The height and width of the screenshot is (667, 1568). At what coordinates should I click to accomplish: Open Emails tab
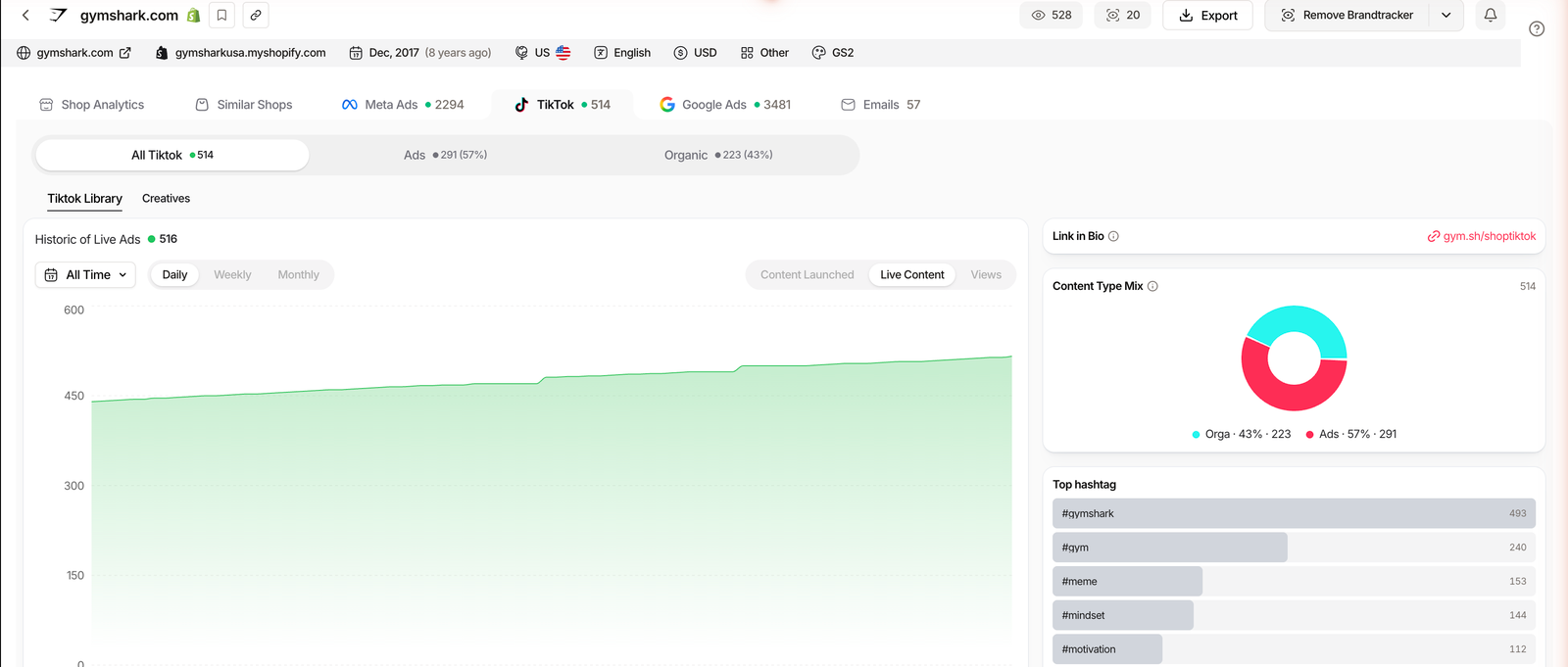(x=880, y=105)
